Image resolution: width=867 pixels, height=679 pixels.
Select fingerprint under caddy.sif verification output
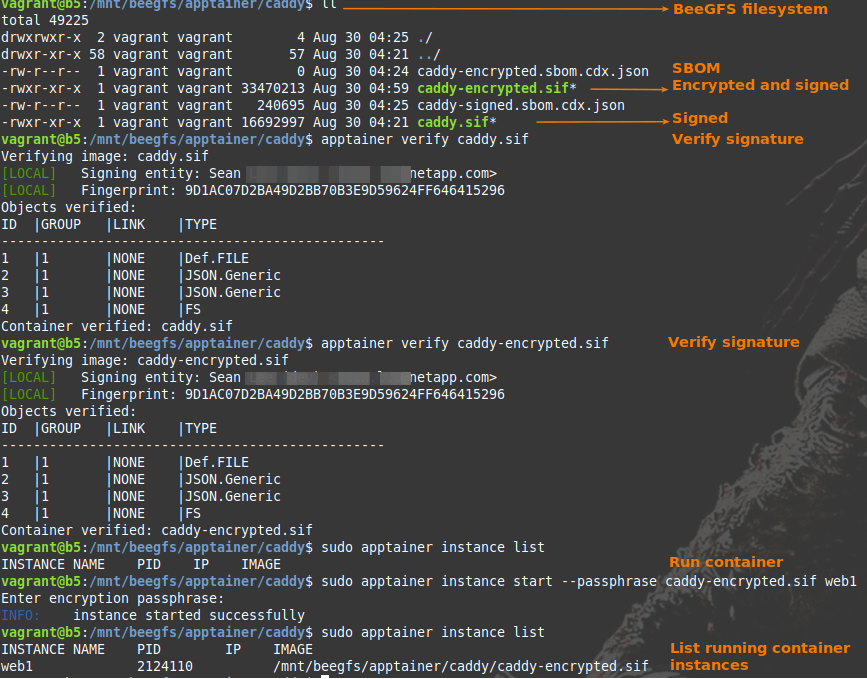344,191
